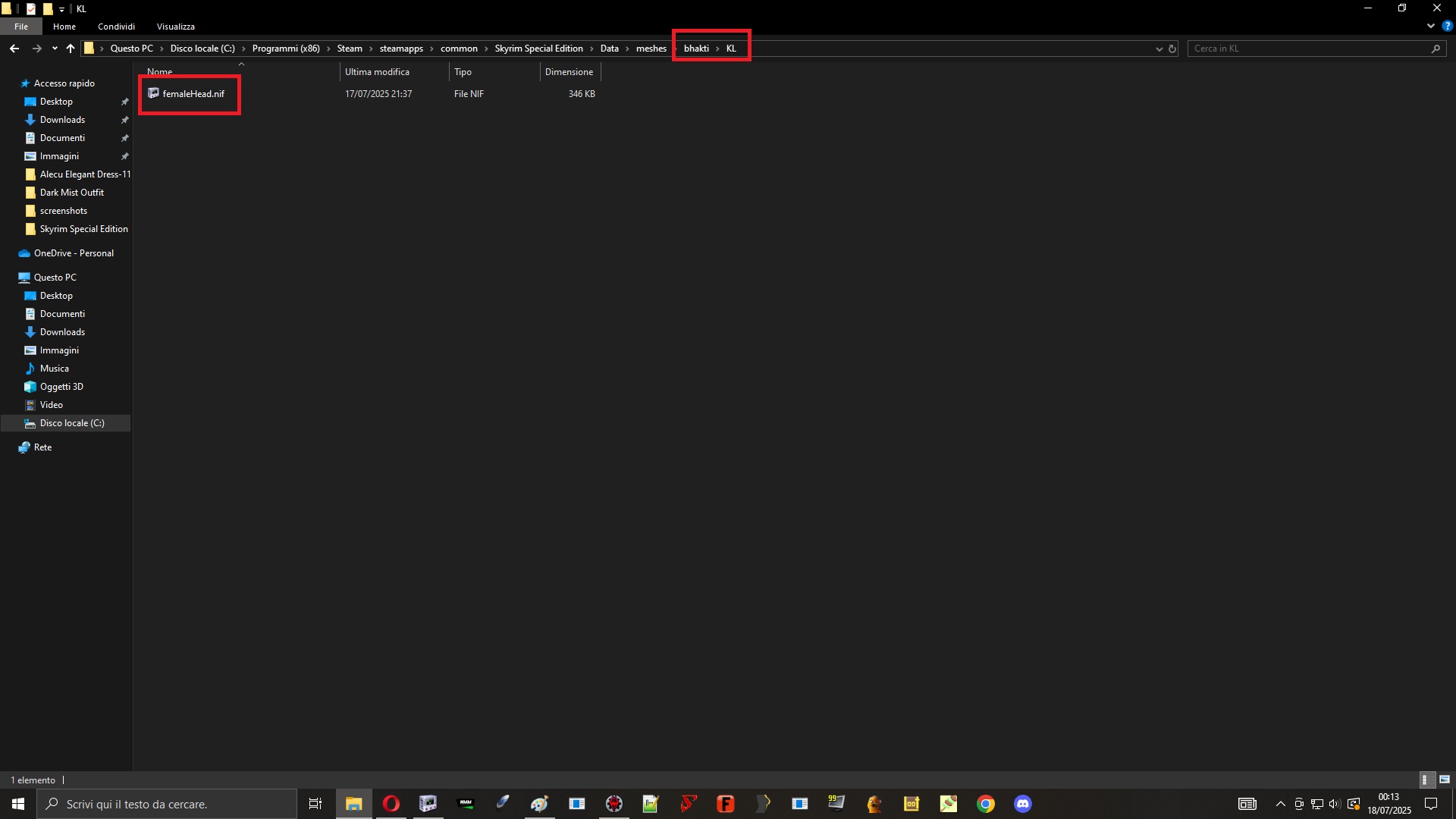Open network status tray icon

coord(1316,804)
